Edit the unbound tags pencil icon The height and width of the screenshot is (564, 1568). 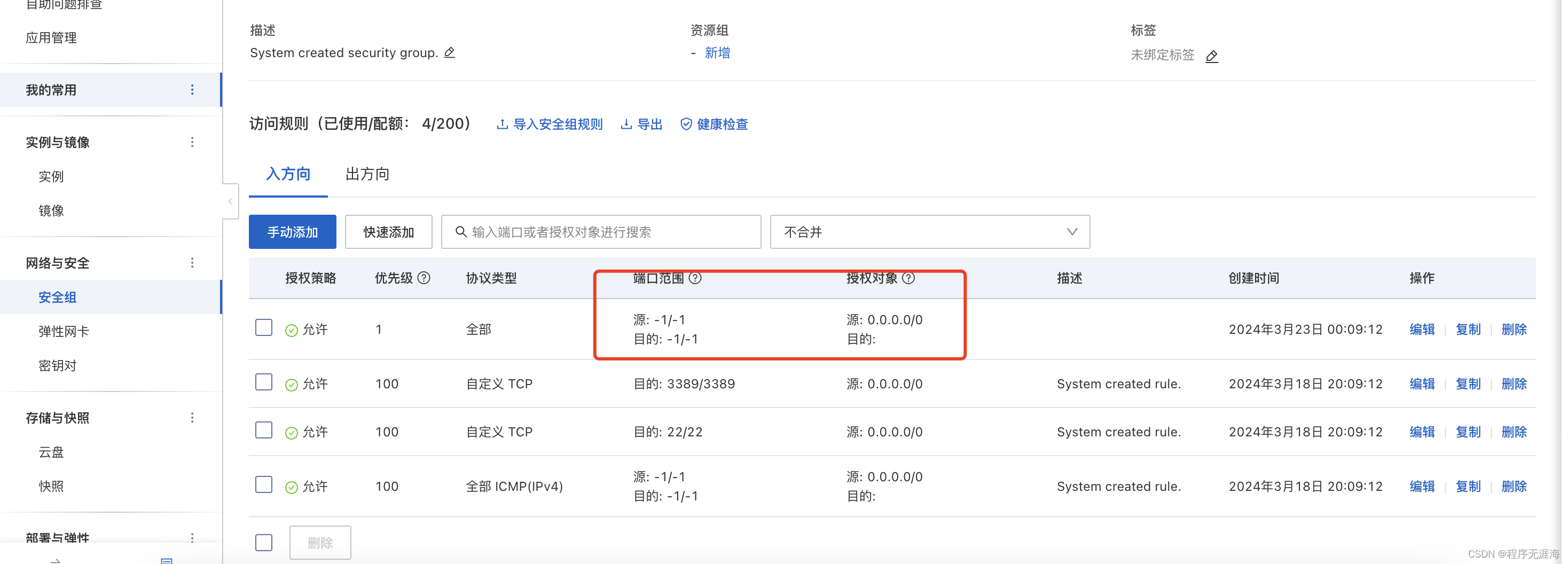[1211, 56]
